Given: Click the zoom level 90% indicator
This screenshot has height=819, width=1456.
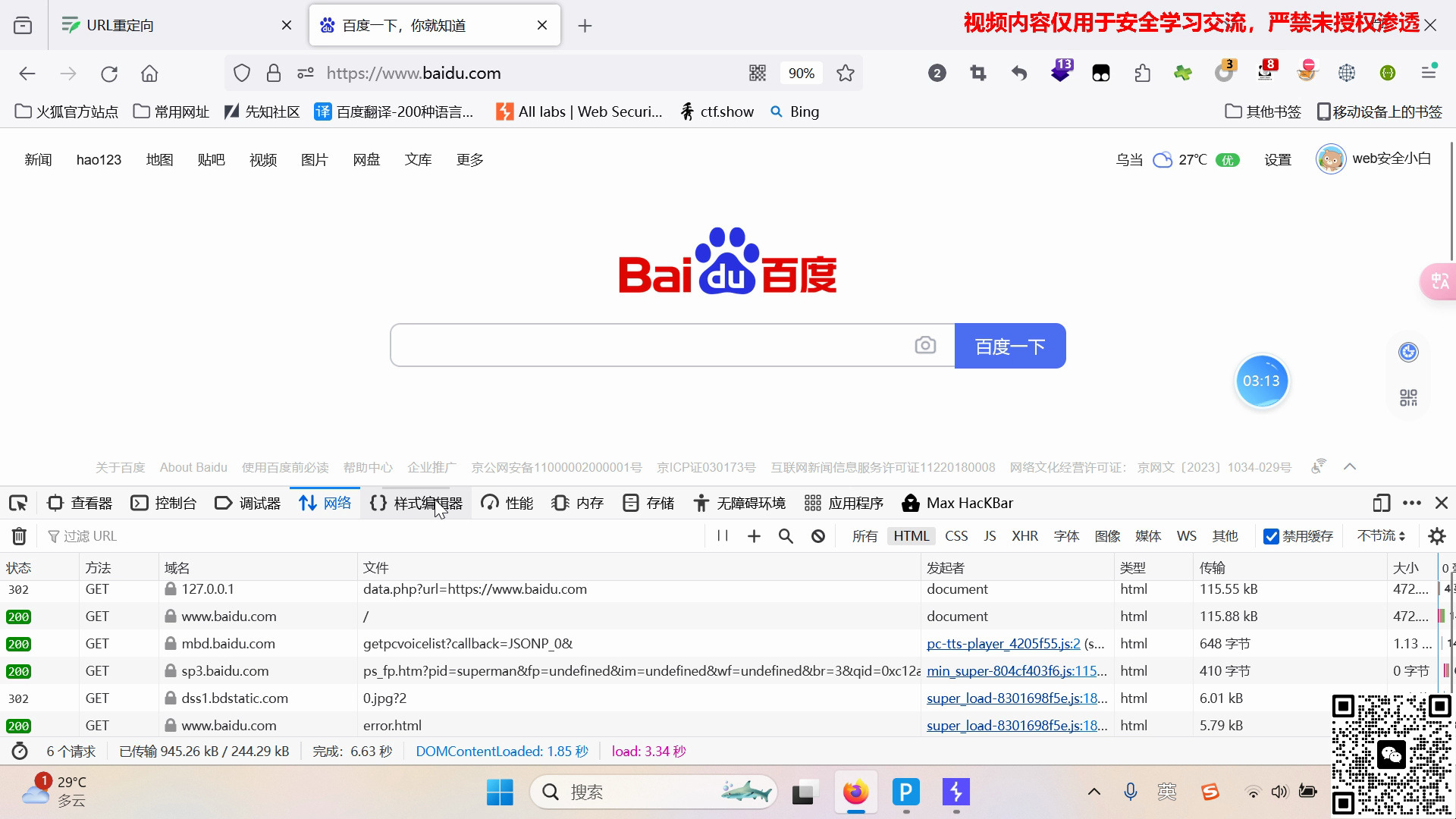Looking at the screenshot, I should tap(801, 74).
